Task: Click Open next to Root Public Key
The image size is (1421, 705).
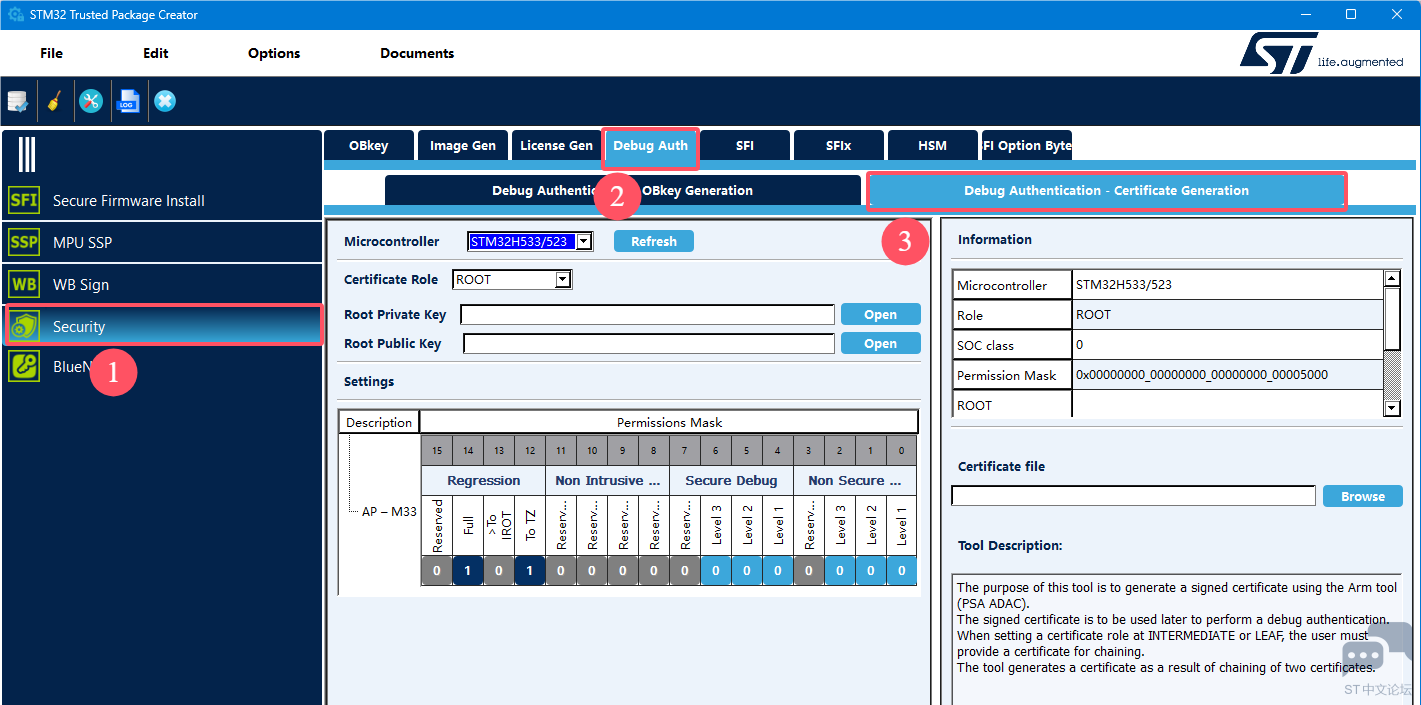Action: click(x=880, y=343)
